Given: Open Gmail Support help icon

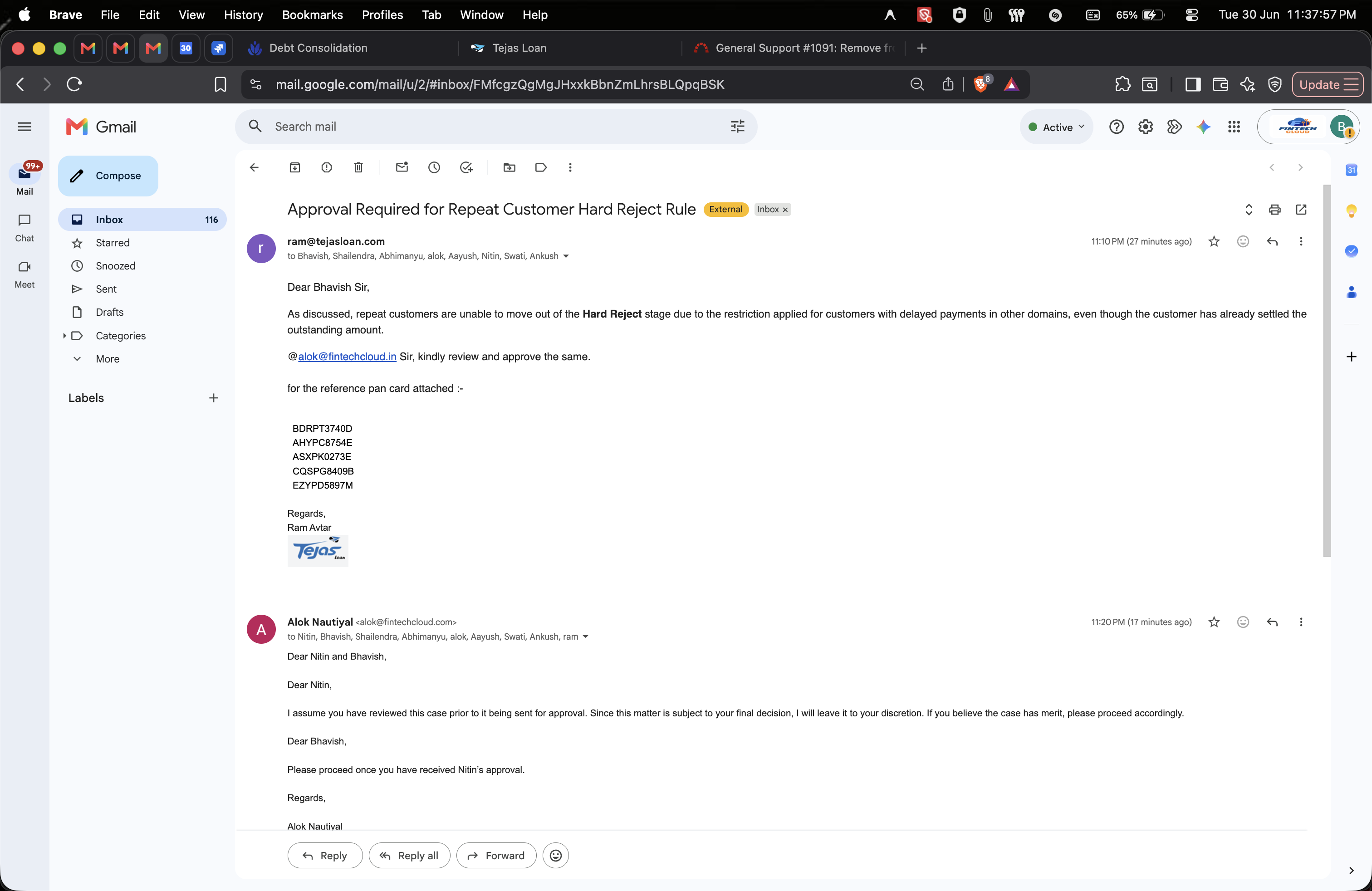Looking at the screenshot, I should coord(1116,127).
